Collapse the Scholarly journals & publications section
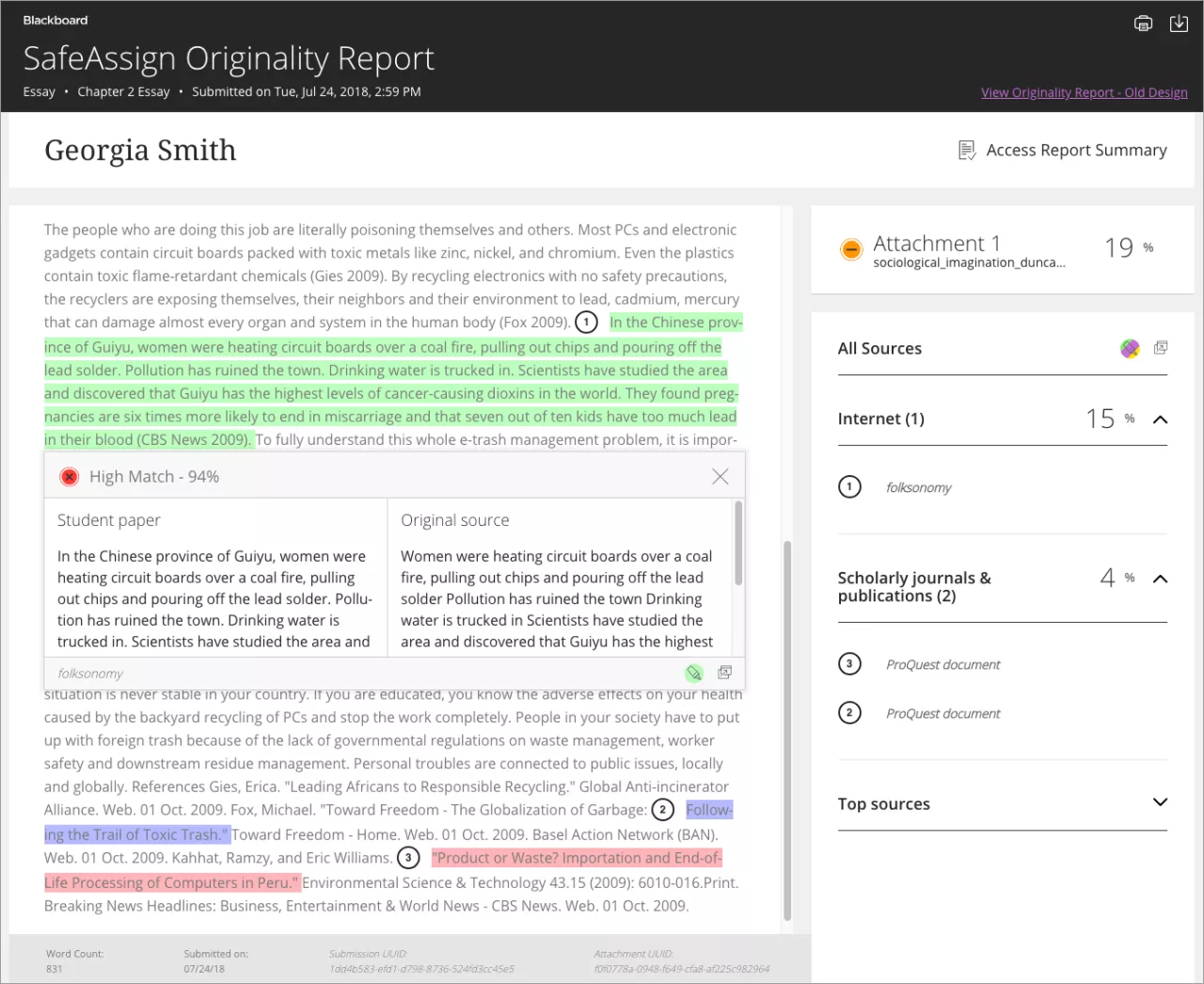1204x984 pixels. [1160, 579]
